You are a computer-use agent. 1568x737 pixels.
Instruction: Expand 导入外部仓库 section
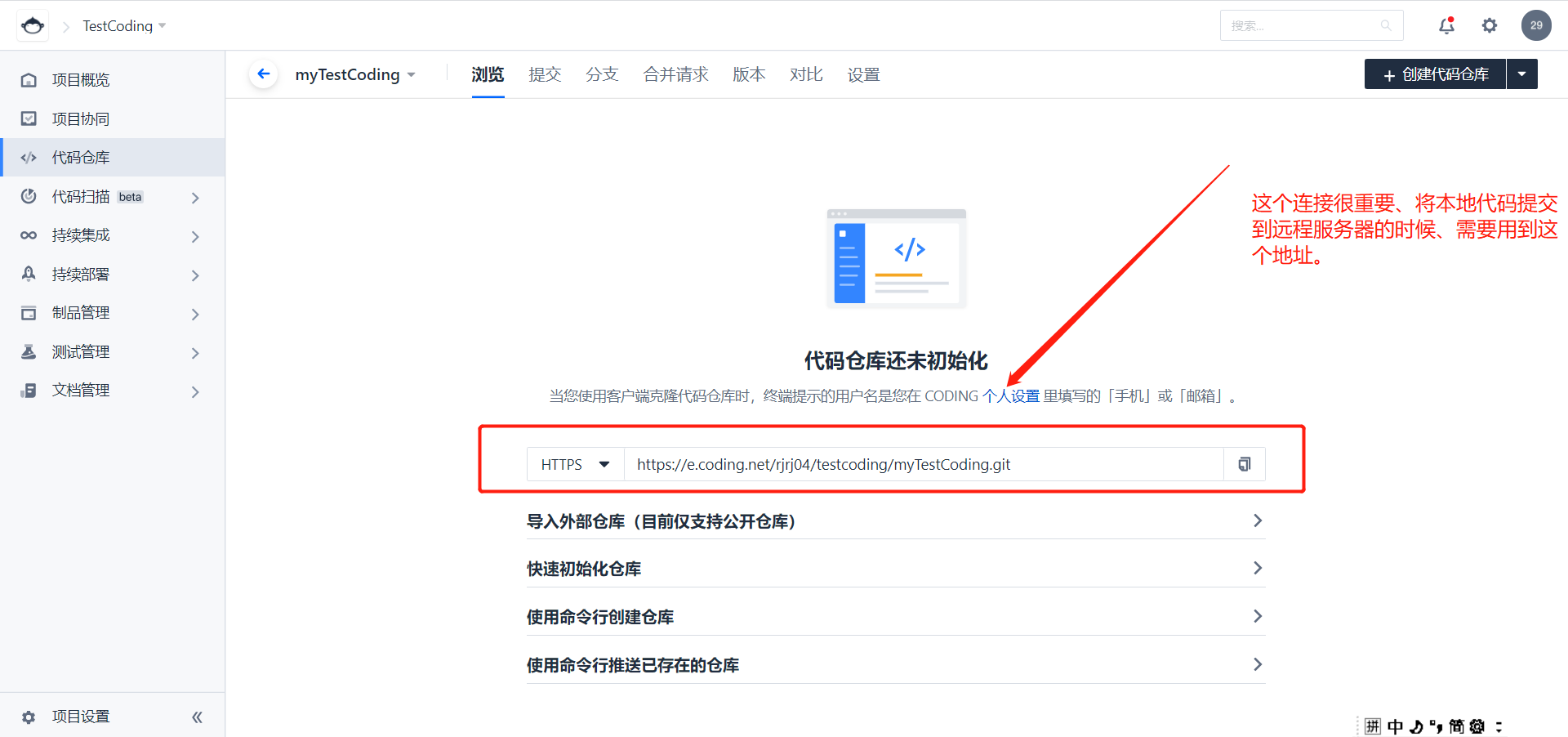[896, 521]
